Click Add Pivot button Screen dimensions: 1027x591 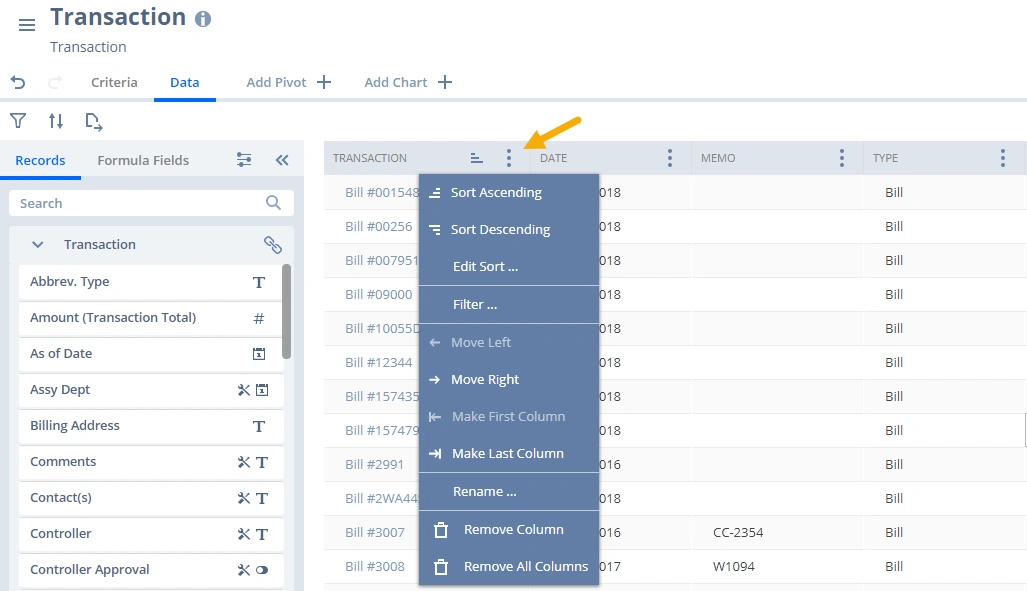[288, 83]
